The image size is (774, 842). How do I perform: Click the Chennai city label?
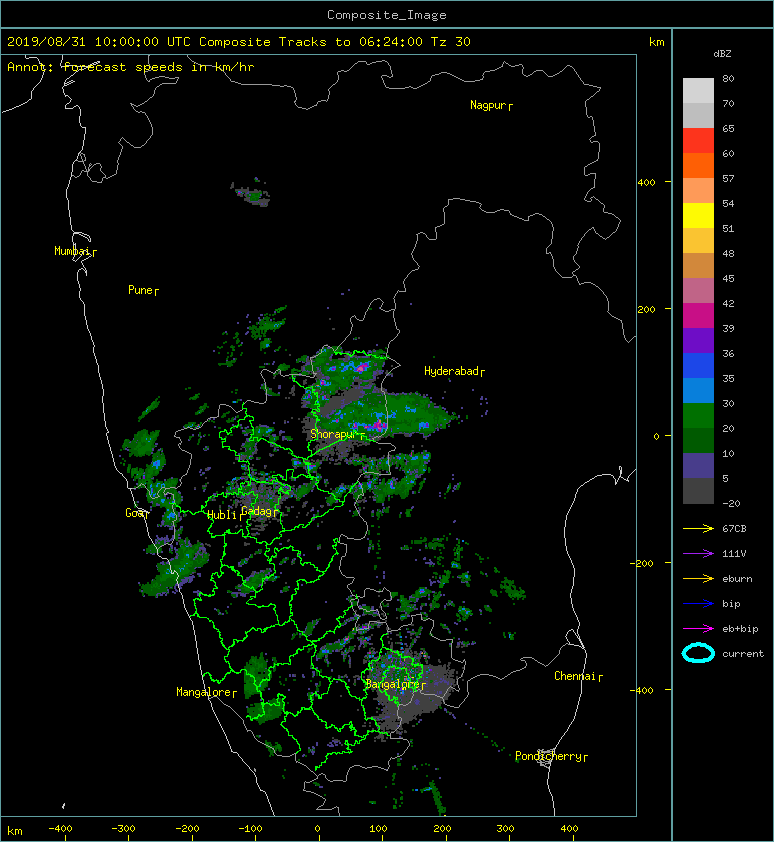pos(575,676)
